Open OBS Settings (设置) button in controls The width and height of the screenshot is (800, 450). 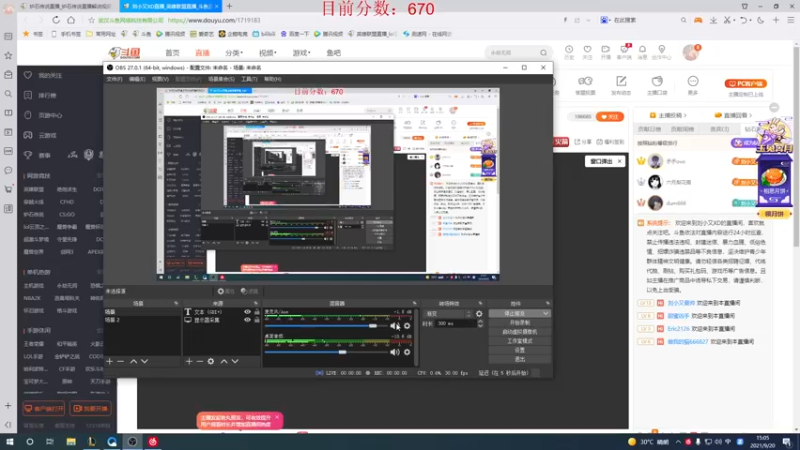click(519, 350)
